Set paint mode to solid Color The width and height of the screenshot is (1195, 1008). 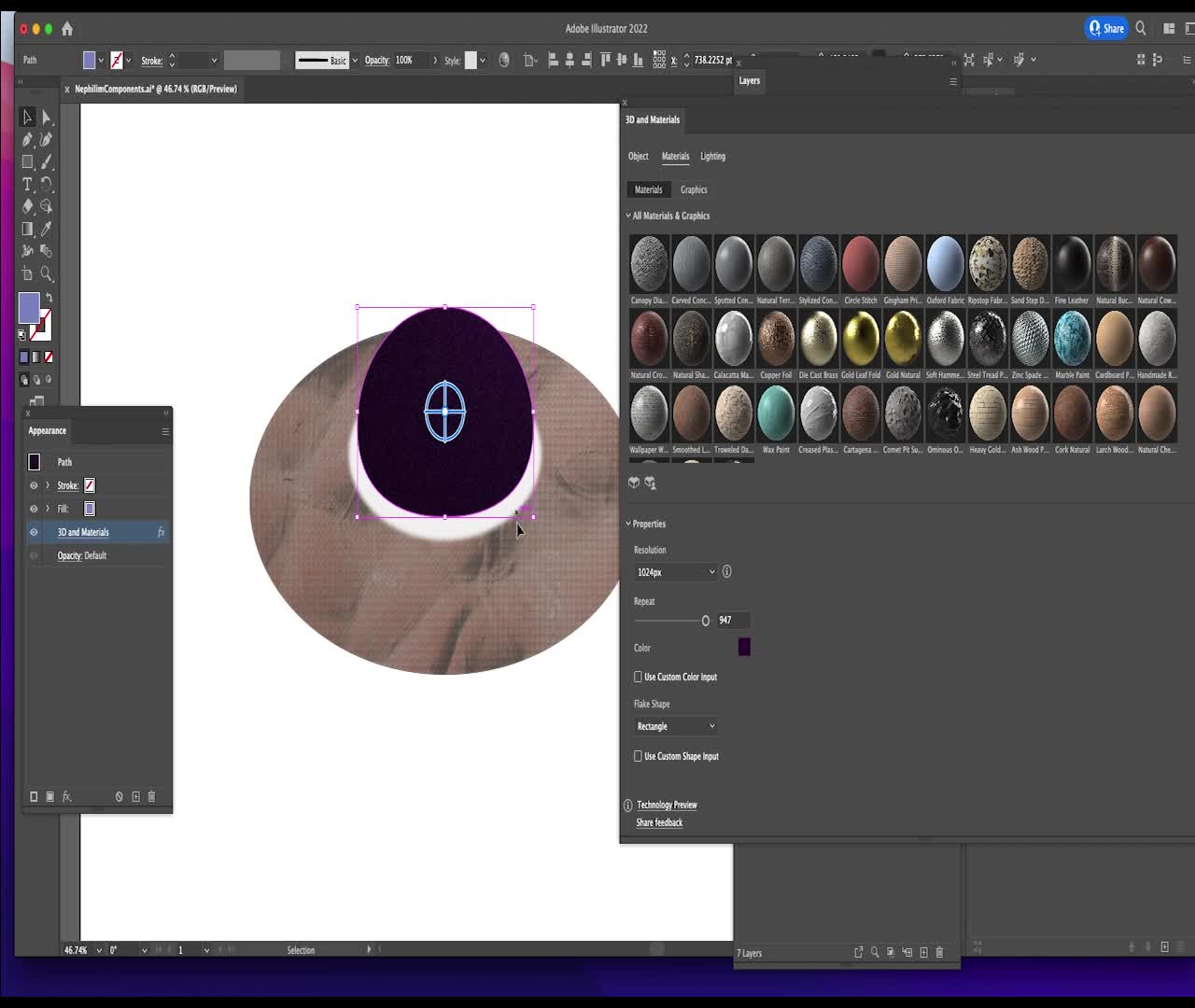pos(24,357)
